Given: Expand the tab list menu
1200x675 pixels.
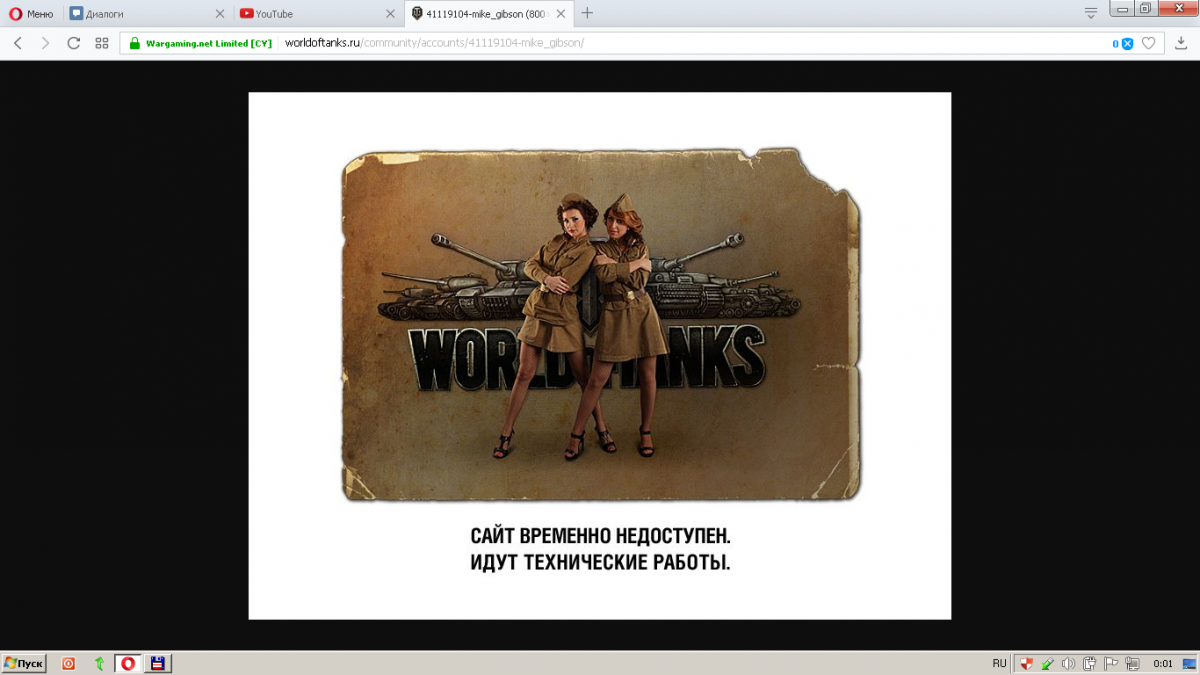Looking at the screenshot, I should (1091, 13).
